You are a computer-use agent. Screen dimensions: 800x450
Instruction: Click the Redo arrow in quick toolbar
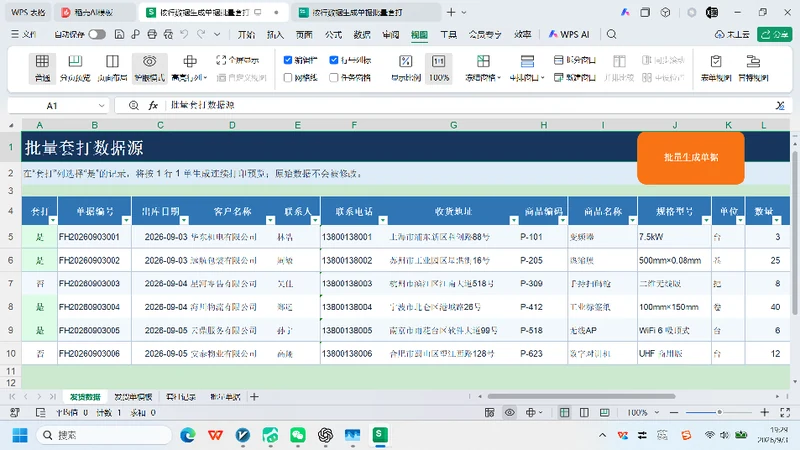point(201,34)
